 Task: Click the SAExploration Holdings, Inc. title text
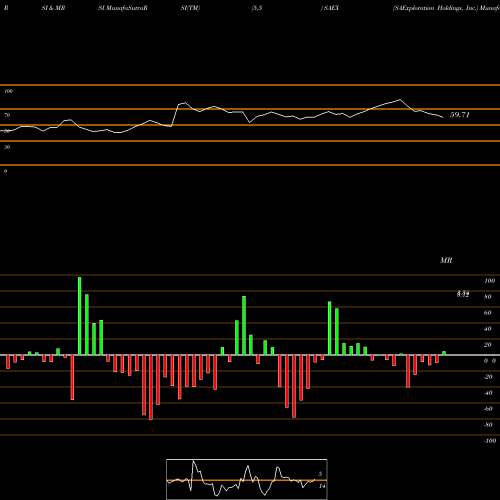pos(436,8)
